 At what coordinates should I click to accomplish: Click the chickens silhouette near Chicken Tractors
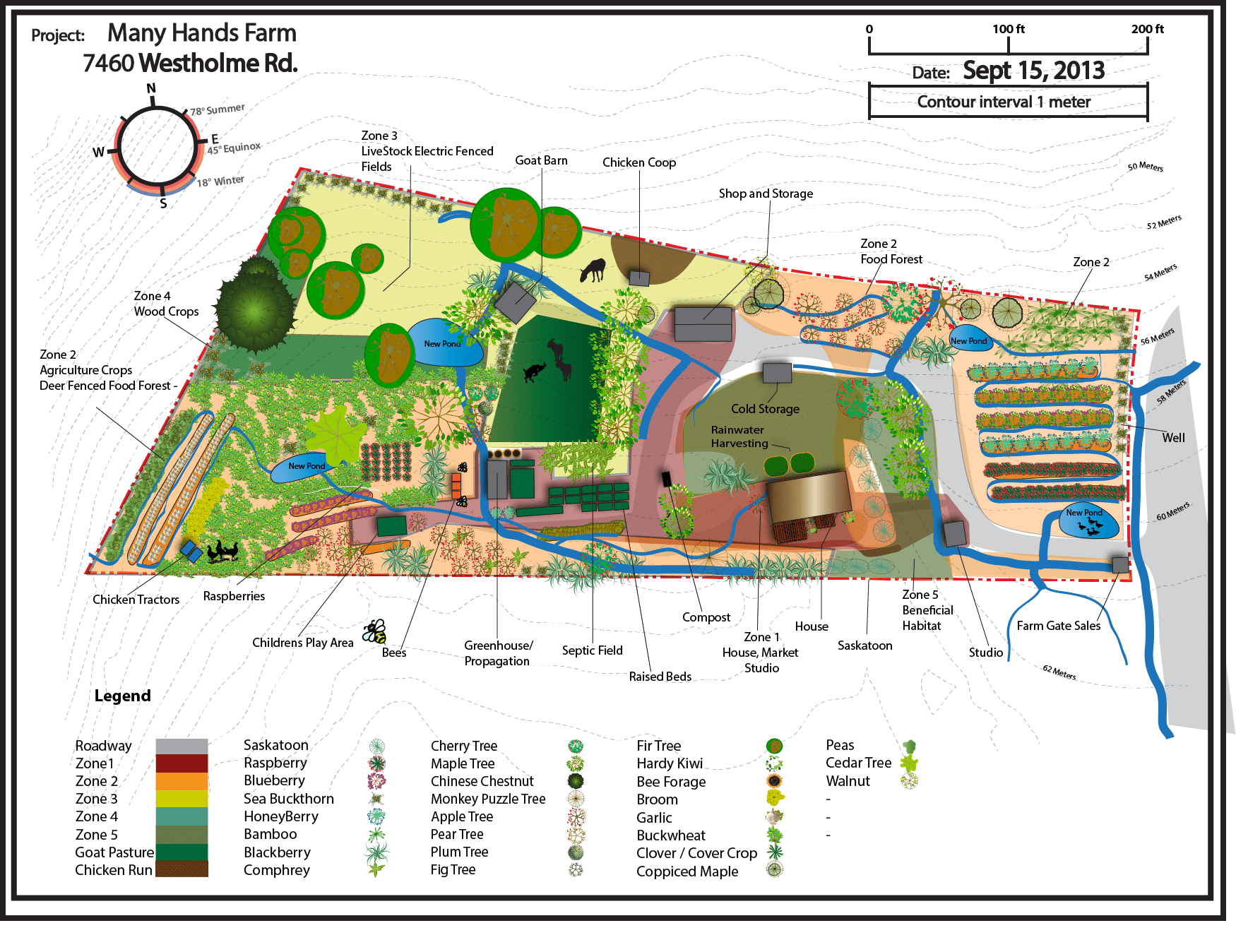click(222, 550)
